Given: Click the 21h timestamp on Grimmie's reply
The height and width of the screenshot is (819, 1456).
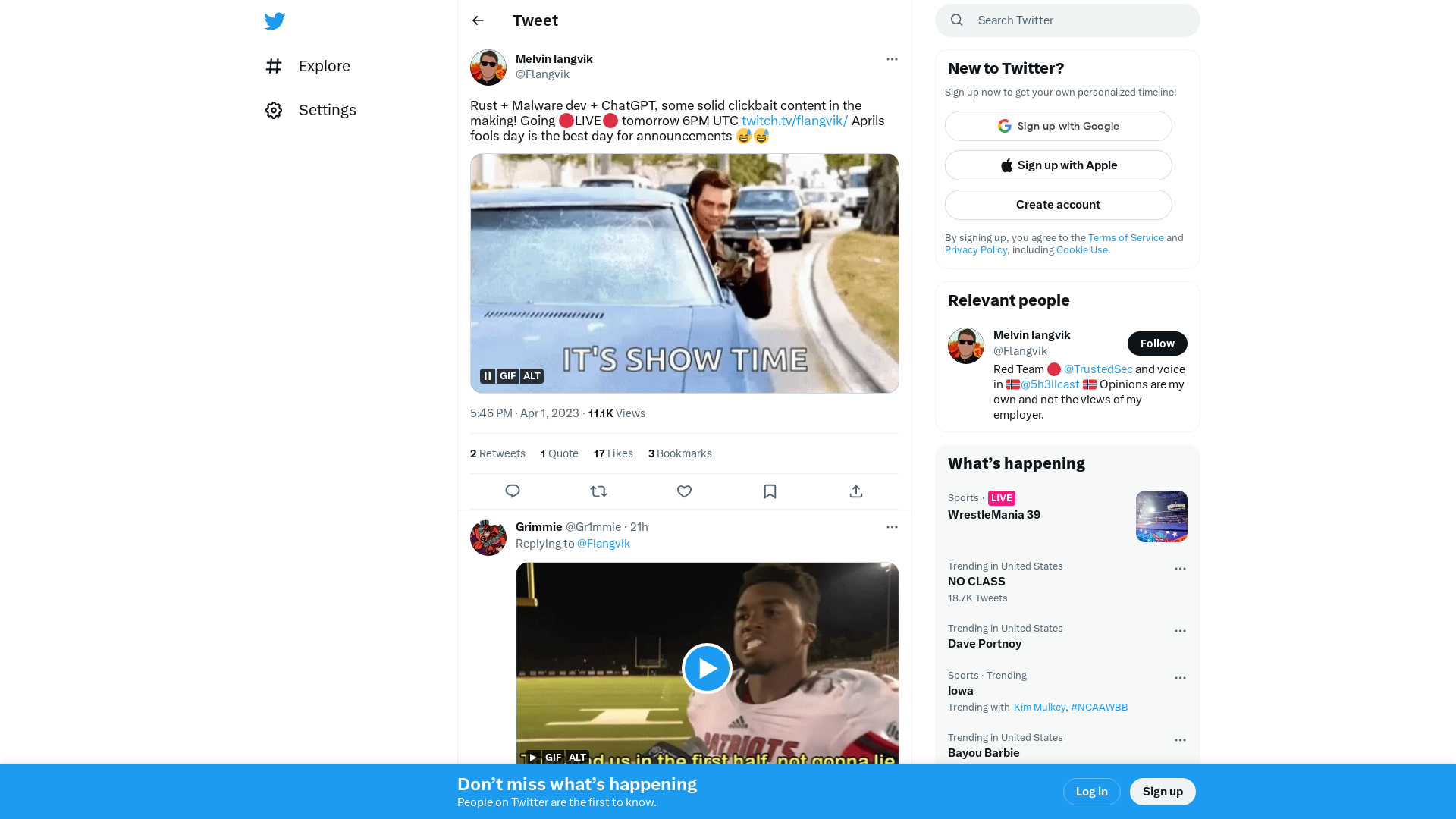Looking at the screenshot, I should click(x=639, y=527).
